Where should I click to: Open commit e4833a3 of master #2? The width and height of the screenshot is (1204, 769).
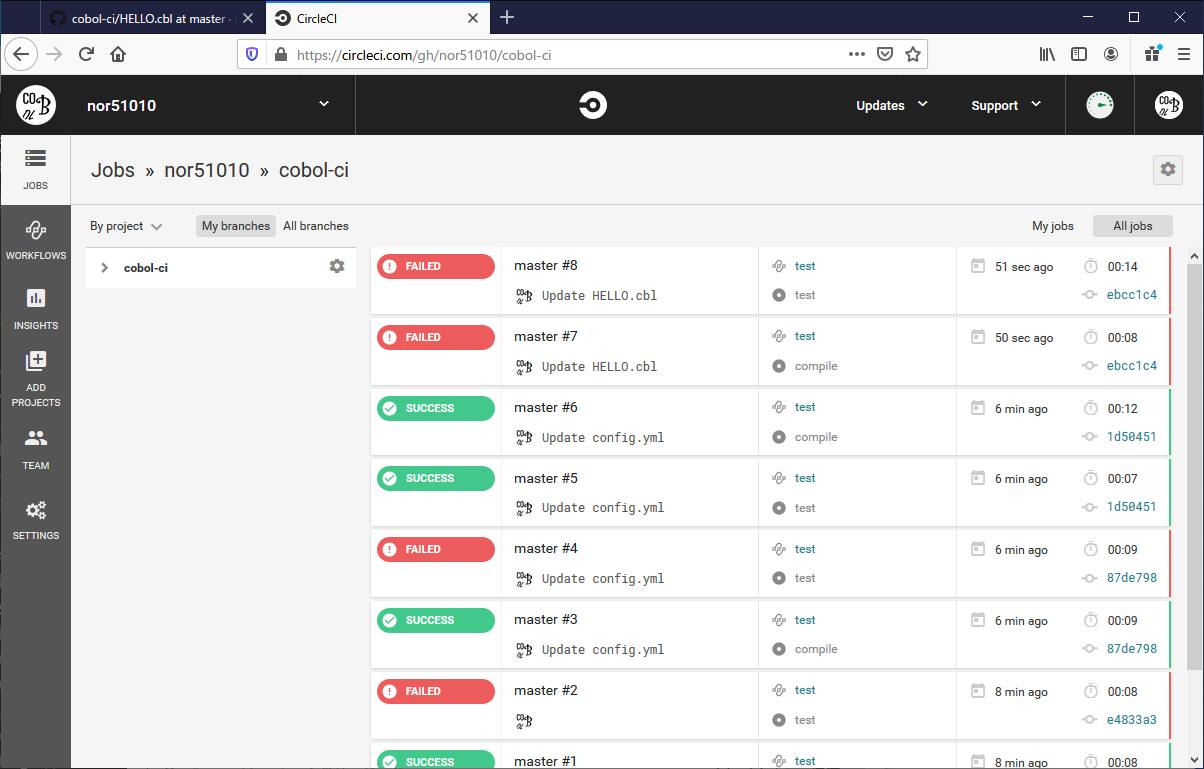(x=1132, y=720)
